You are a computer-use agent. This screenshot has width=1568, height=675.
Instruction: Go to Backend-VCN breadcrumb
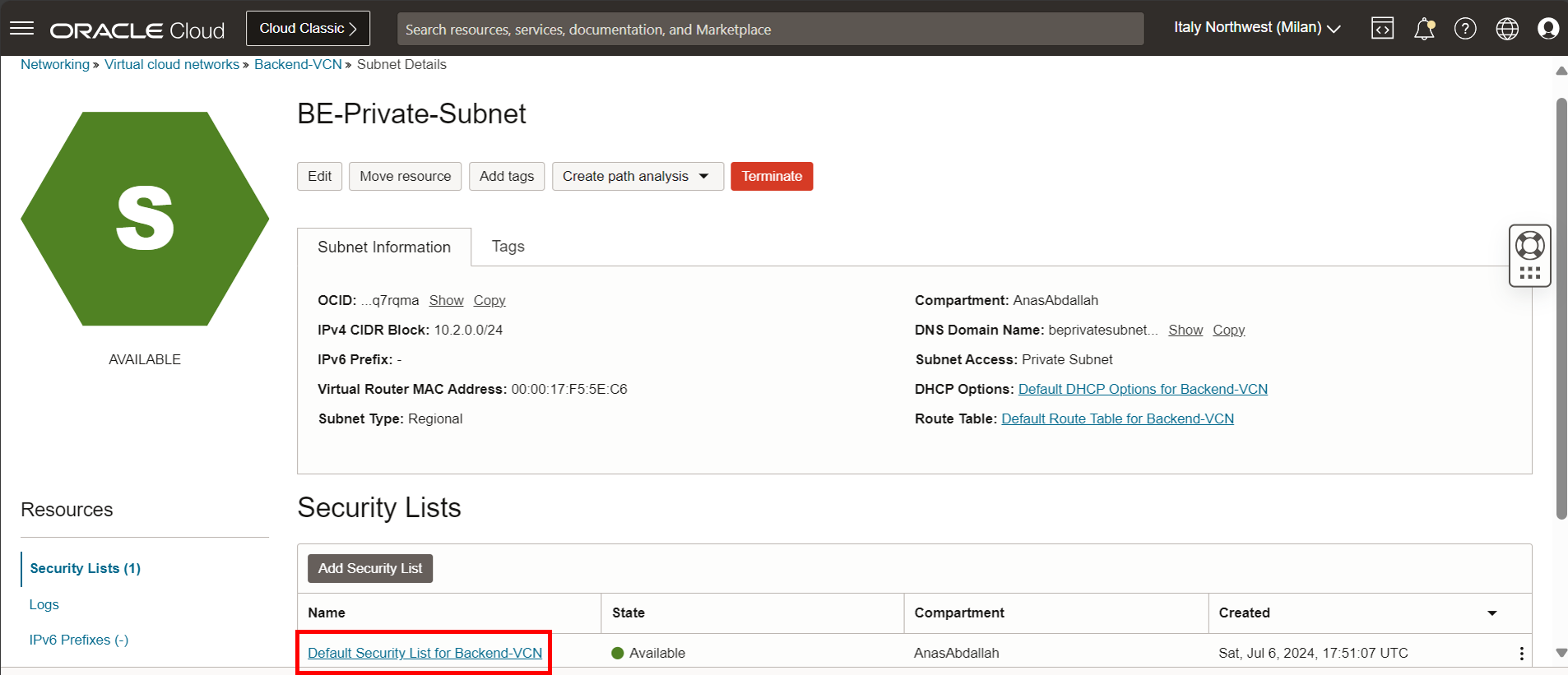pos(298,64)
